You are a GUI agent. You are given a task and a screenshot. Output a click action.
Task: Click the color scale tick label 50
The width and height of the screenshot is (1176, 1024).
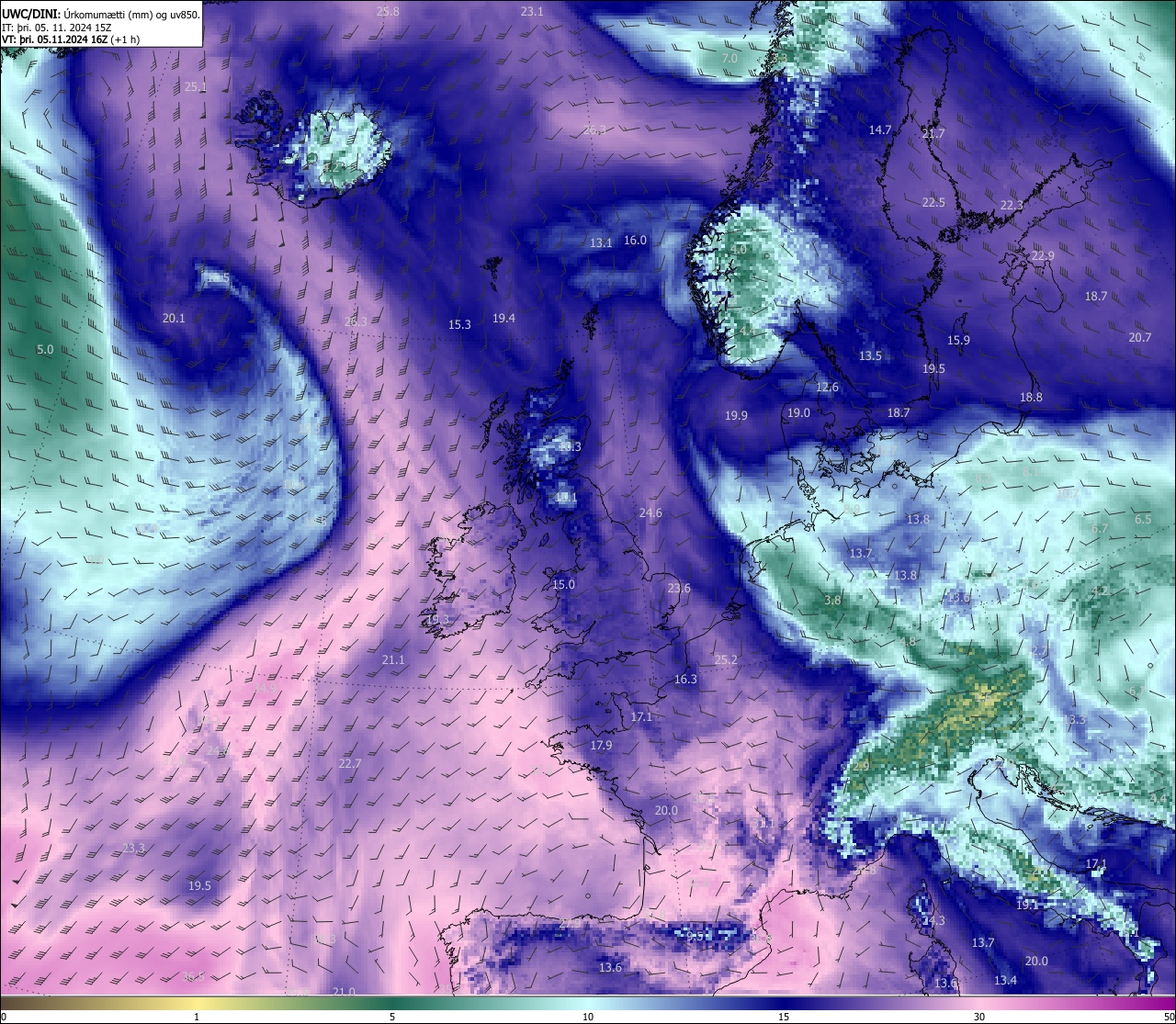pos(1169,1017)
